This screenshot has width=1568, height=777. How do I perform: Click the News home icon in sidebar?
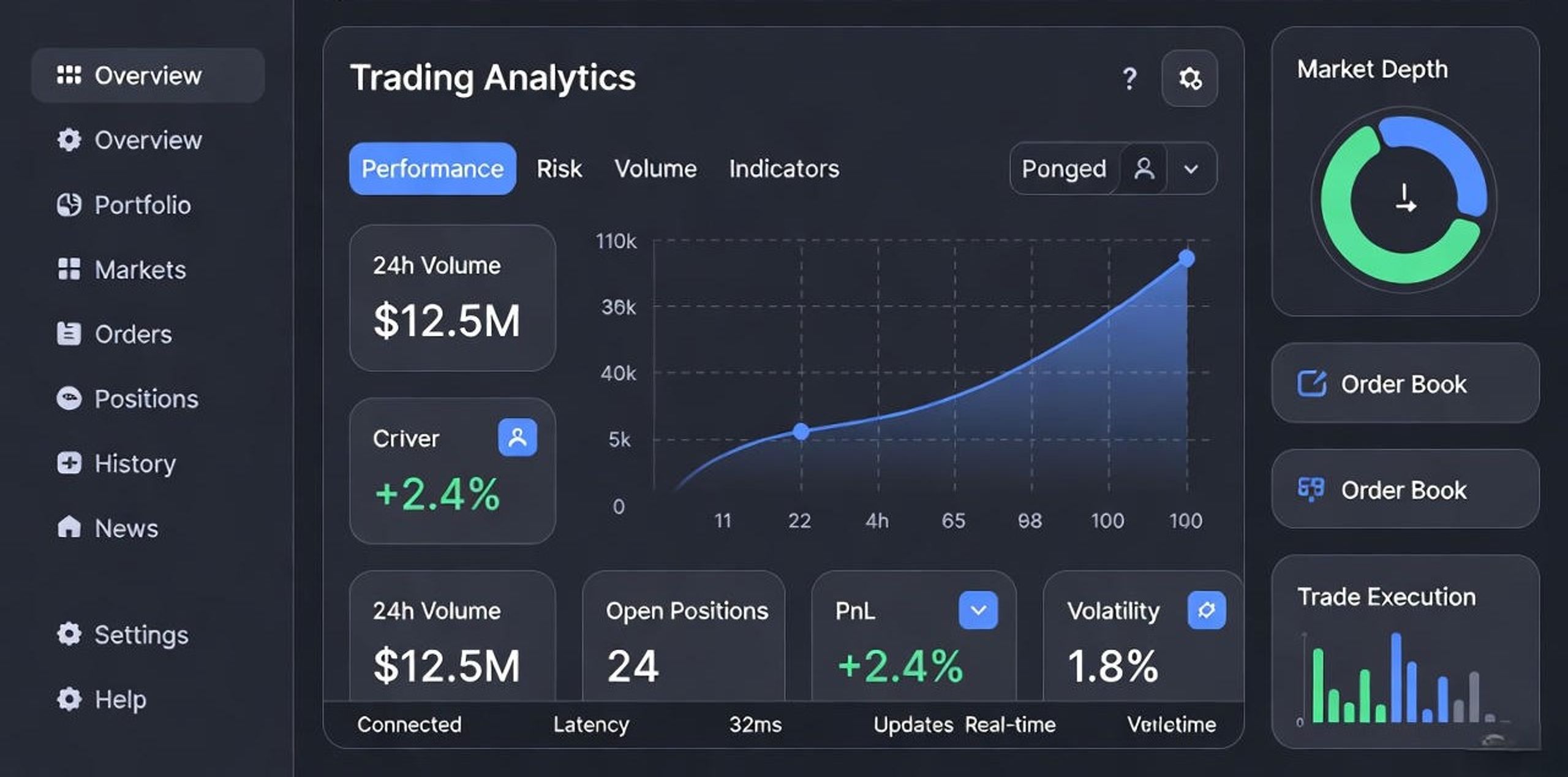coord(69,527)
